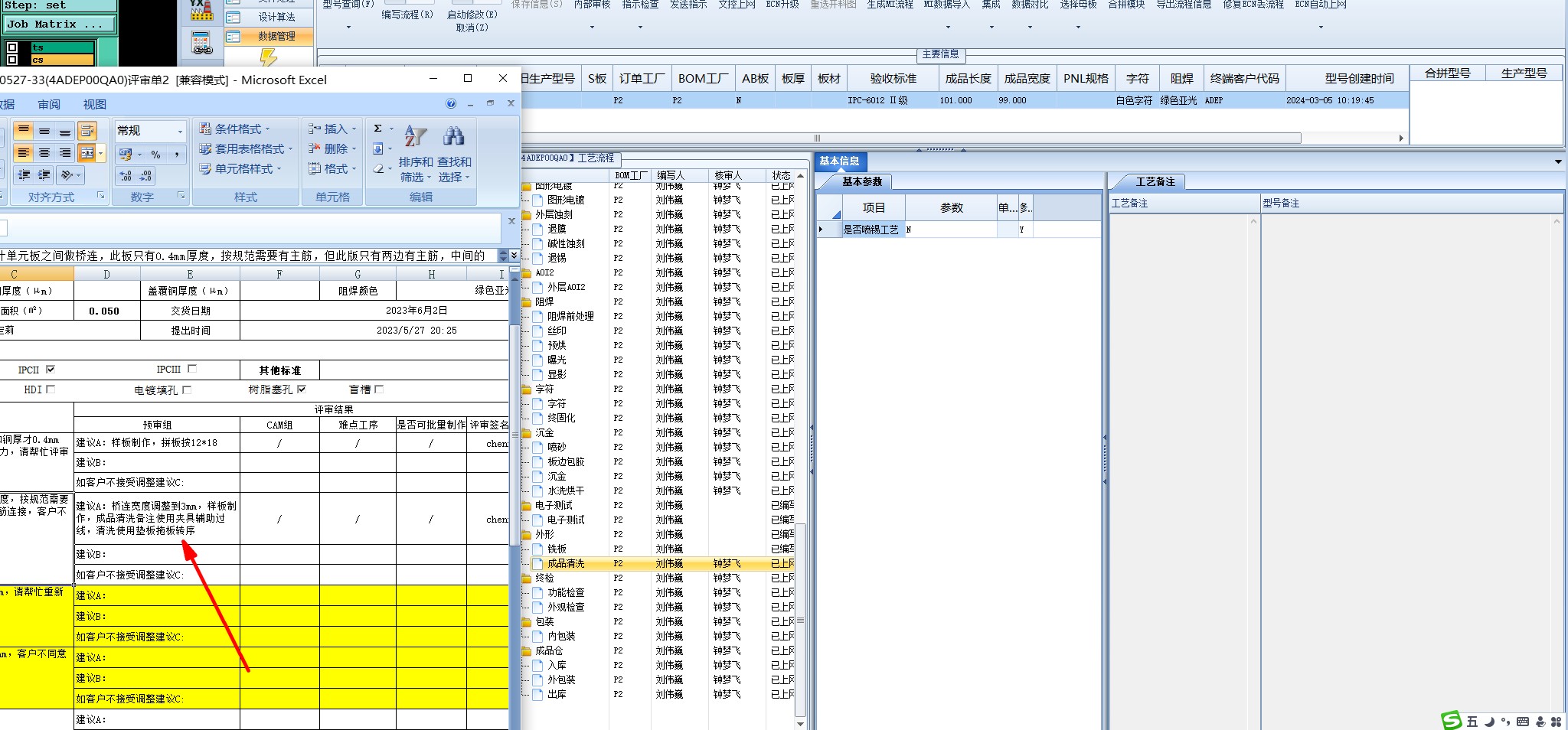Select 碱性蚀刻 in the process tree
Screen dimensions: 1568x730
pyautogui.click(x=566, y=243)
